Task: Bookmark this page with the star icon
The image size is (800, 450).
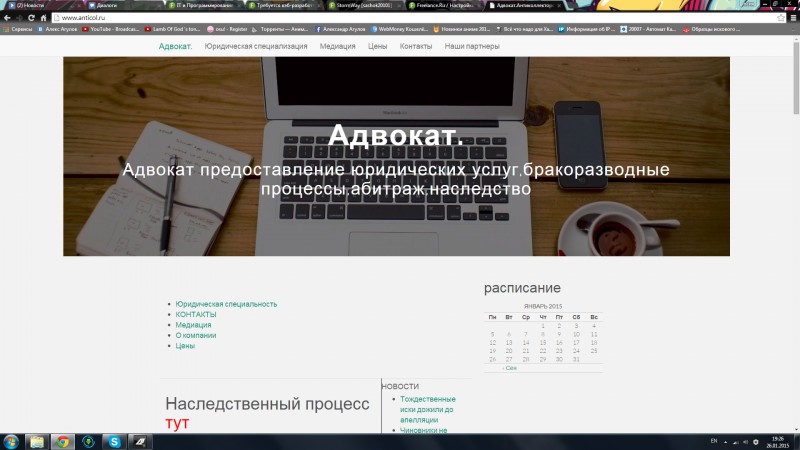Action: click(x=781, y=17)
